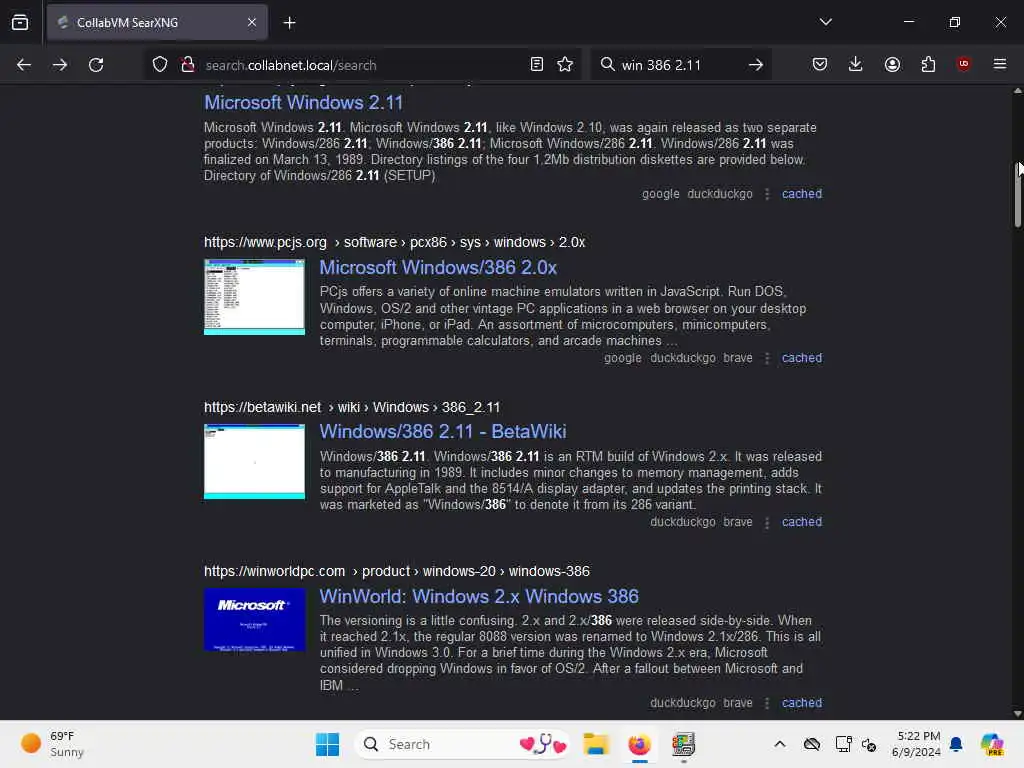The width and height of the screenshot is (1024, 768).
Task: Open the clock showing 5:22 PM
Action: tap(916, 744)
